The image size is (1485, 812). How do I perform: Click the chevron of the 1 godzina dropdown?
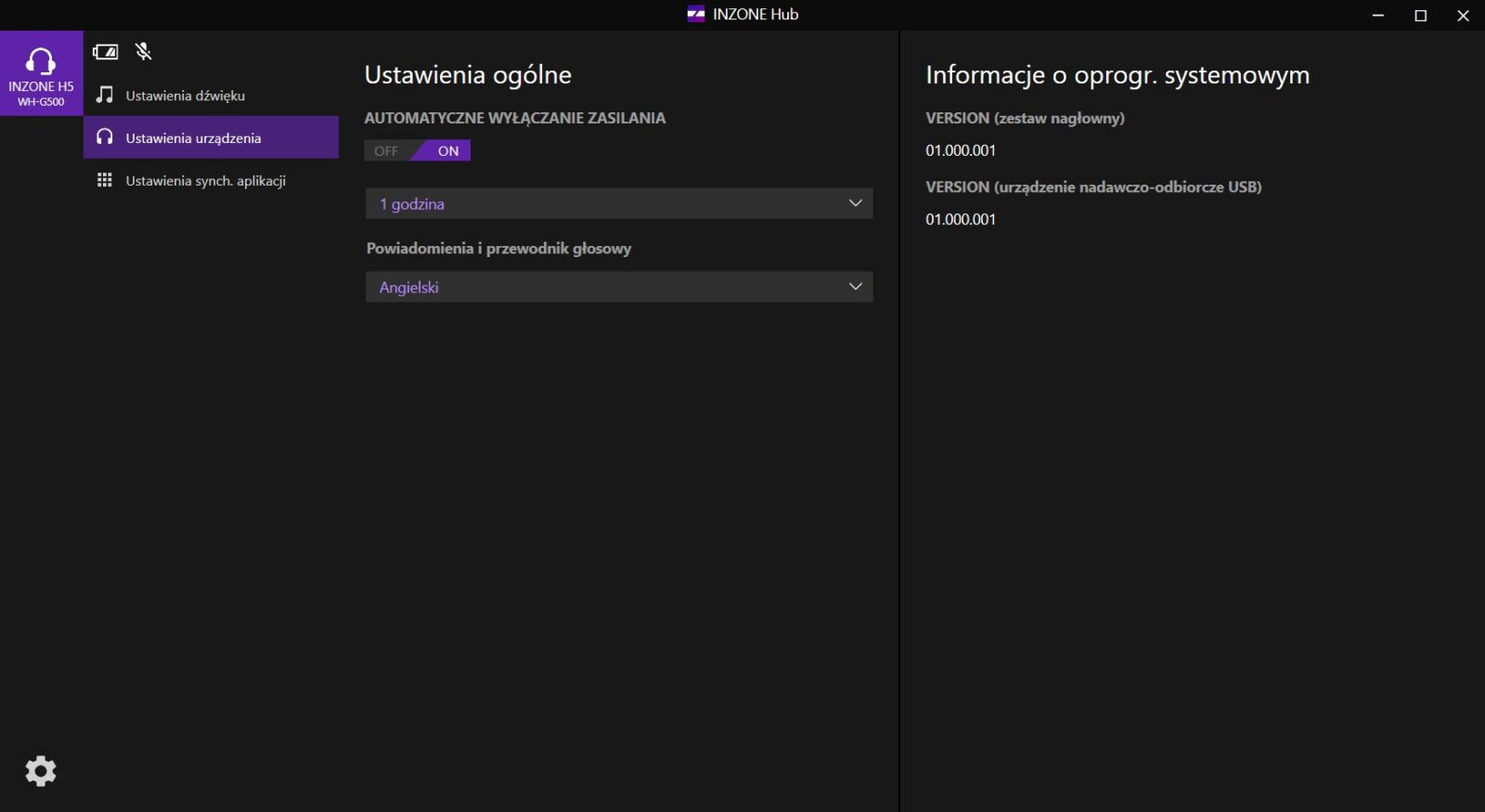tap(856, 203)
